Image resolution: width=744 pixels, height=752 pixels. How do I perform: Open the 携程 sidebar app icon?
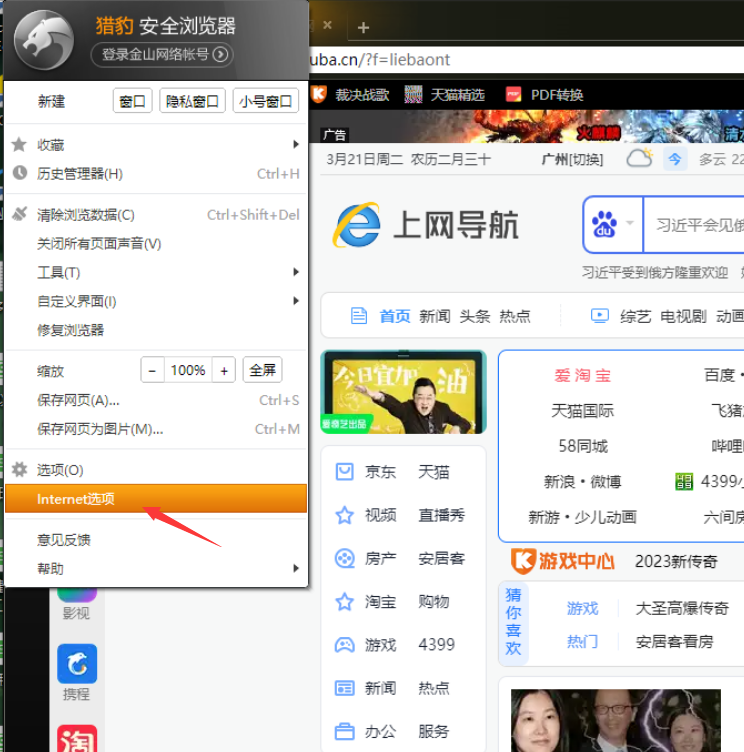77,664
